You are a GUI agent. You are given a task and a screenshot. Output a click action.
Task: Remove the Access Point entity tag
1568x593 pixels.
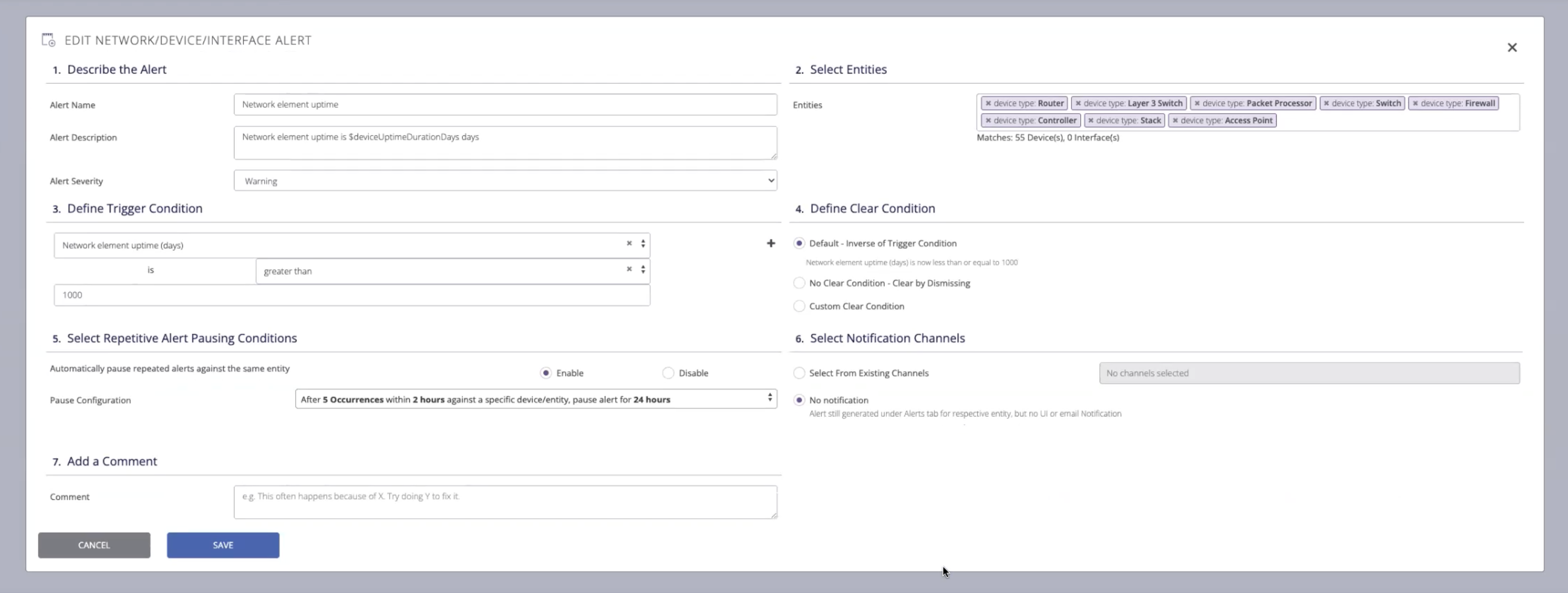[x=1175, y=121]
